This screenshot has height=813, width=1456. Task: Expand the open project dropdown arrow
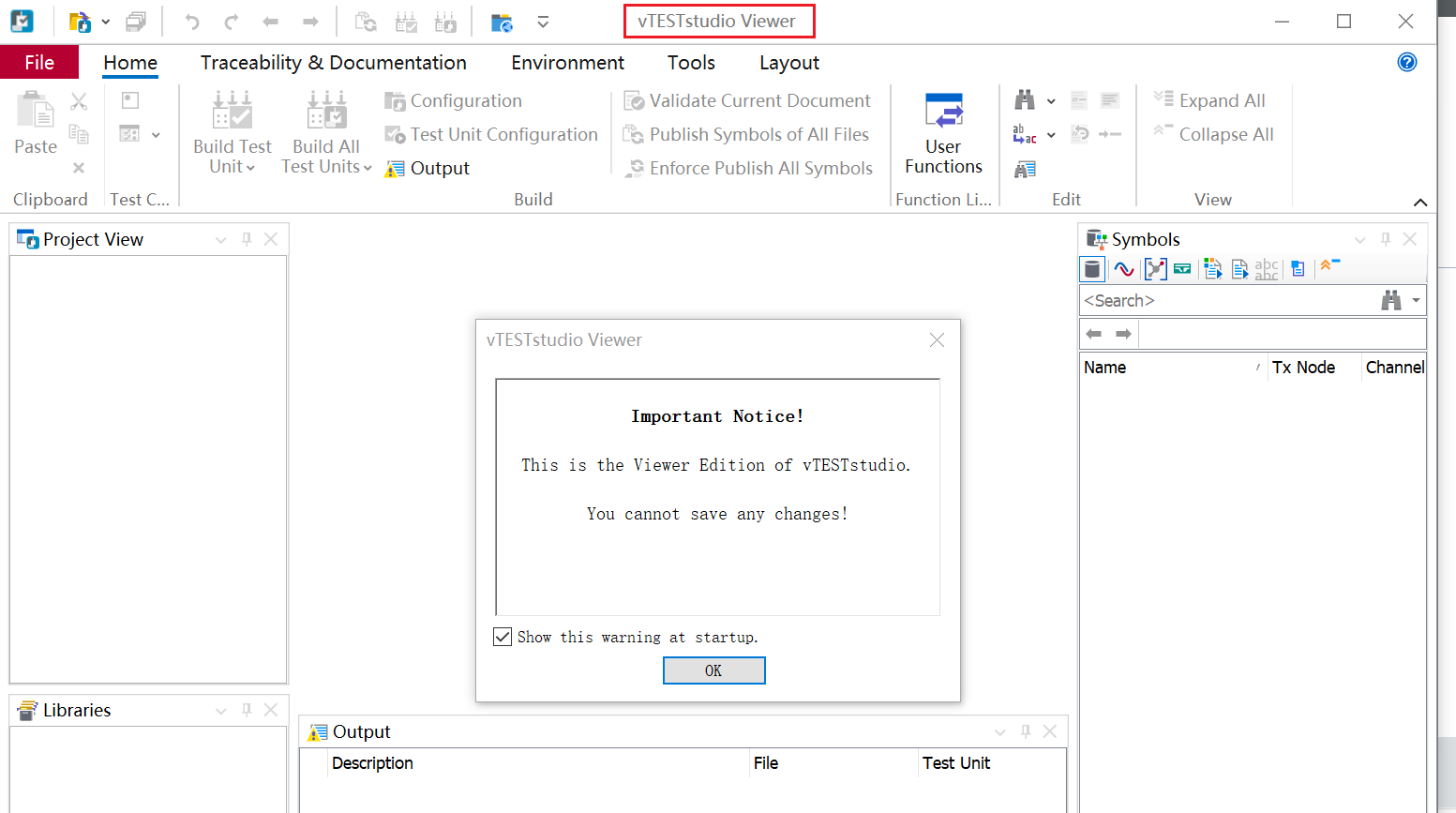click(x=105, y=22)
